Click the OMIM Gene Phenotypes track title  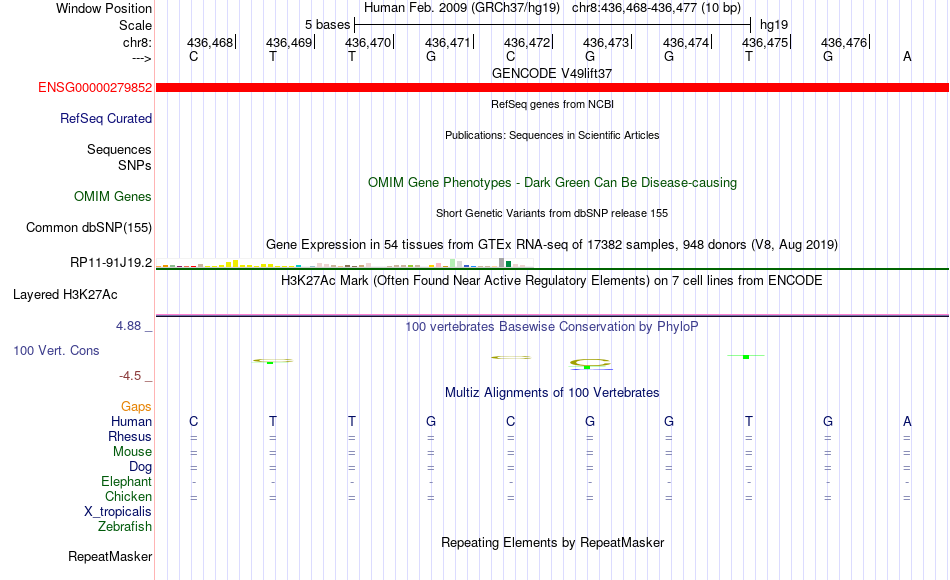552,182
